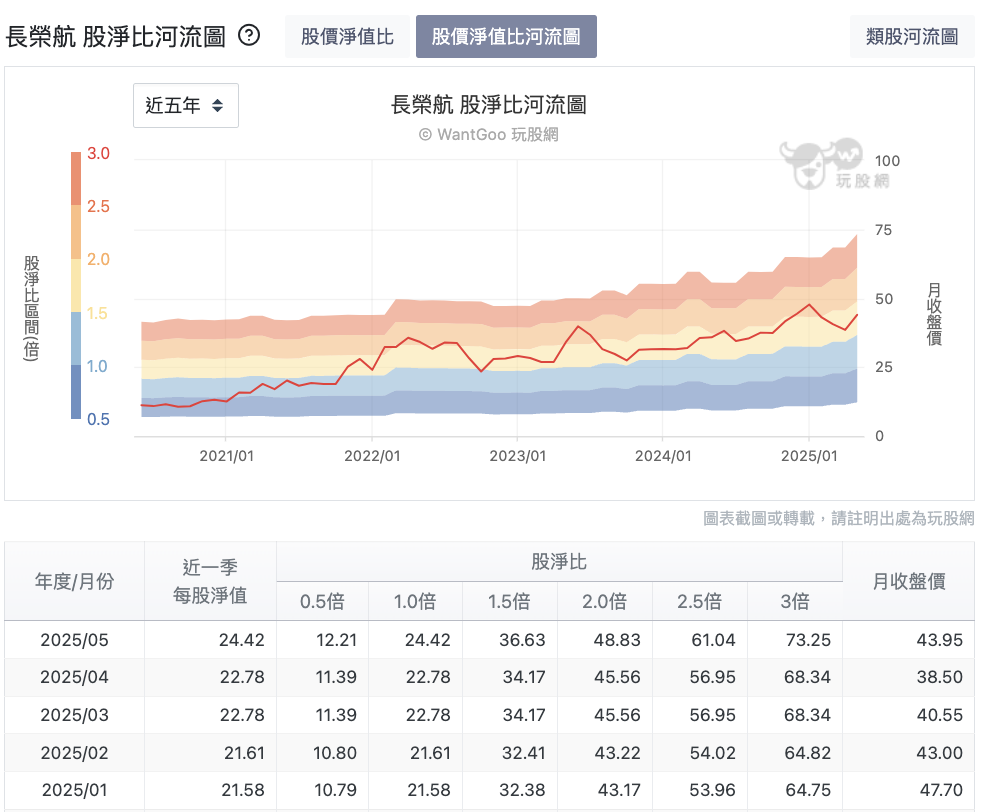Click the 1.5 to 2.0 yellow legend band
Screen dimensions: 982x812
pos(76,285)
